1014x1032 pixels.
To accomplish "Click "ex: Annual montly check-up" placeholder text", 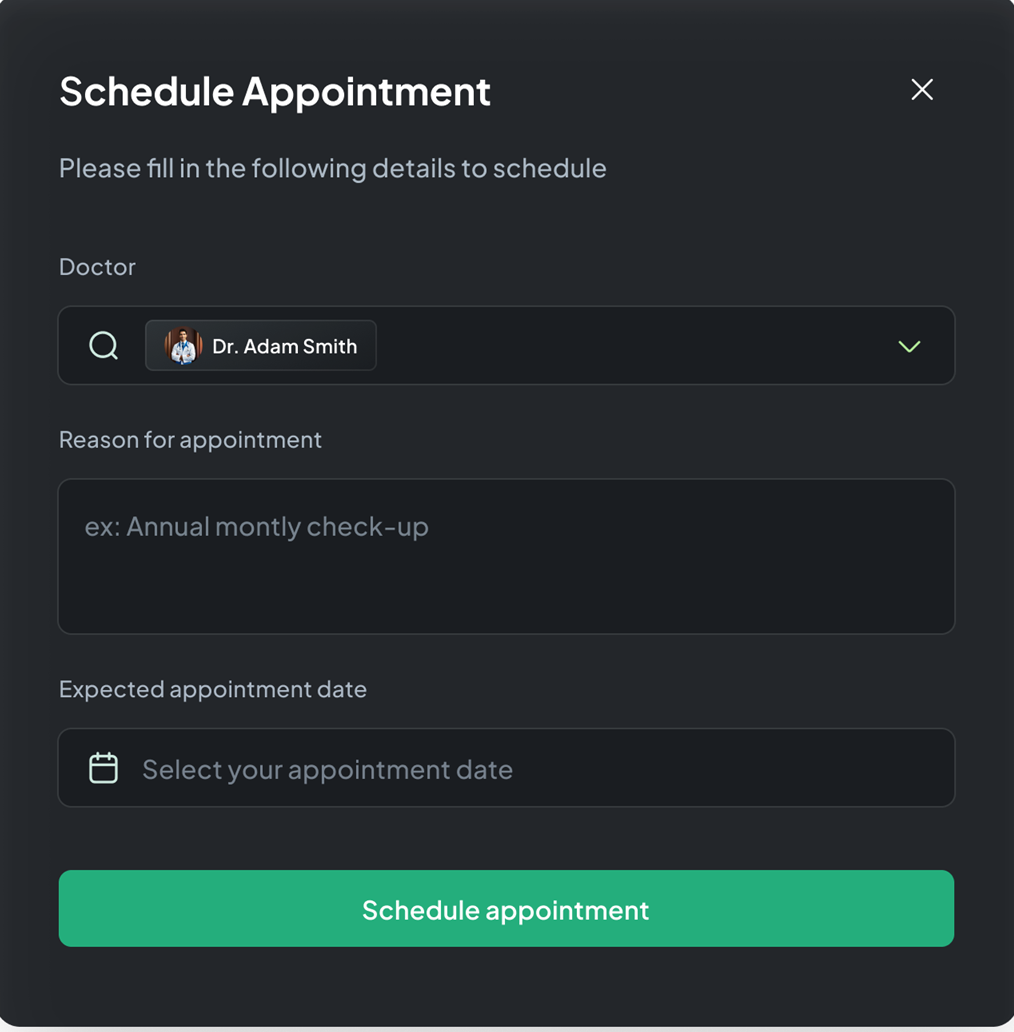I will pos(256,527).
